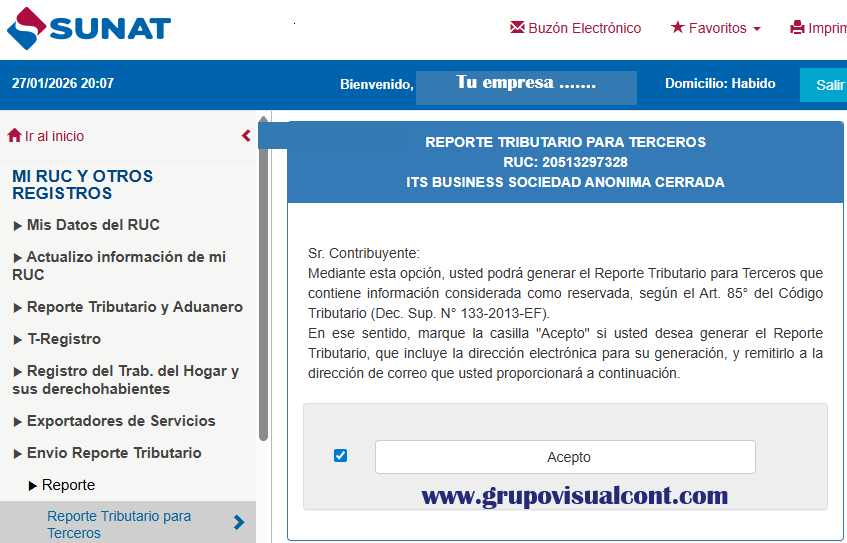Click the Domicilio: Habido status

point(720,83)
